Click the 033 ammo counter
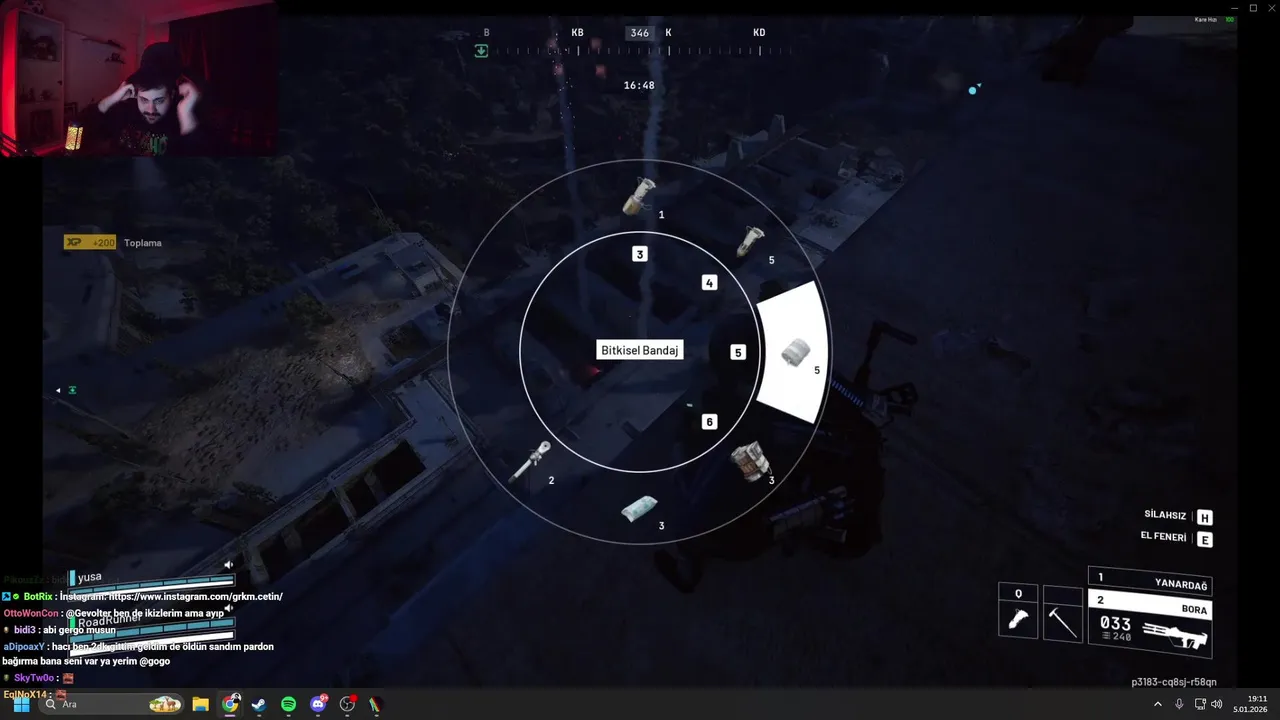This screenshot has width=1280, height=720. (x=1115, y=623)
